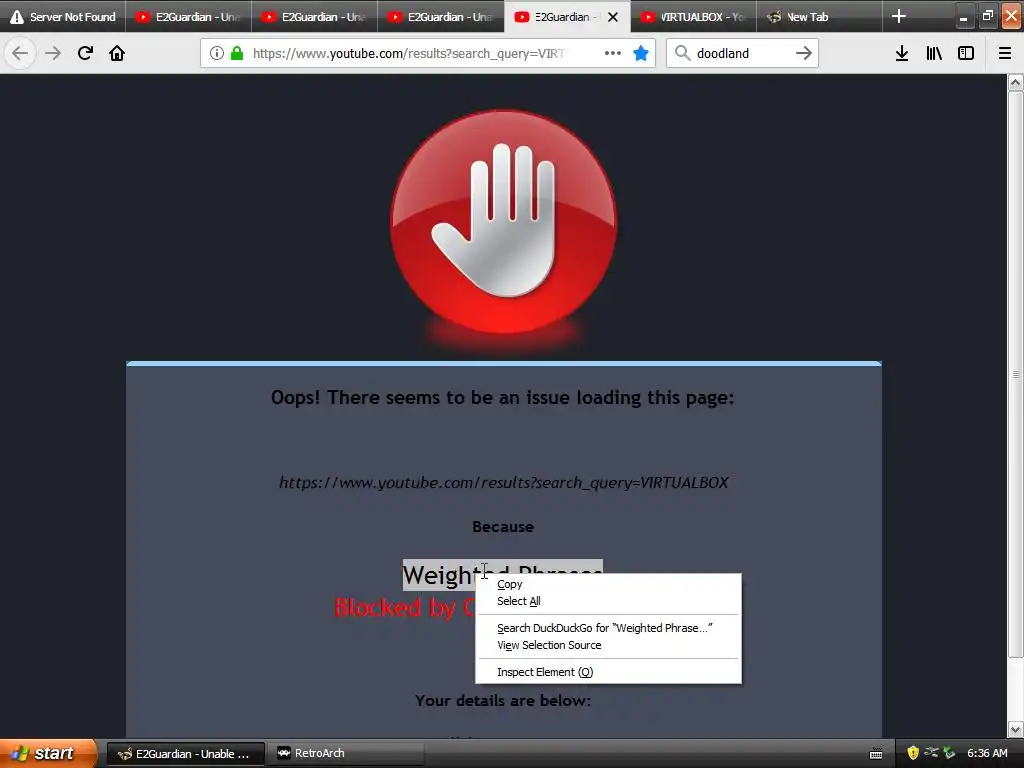Click the blocked URL text on the page

504,482
